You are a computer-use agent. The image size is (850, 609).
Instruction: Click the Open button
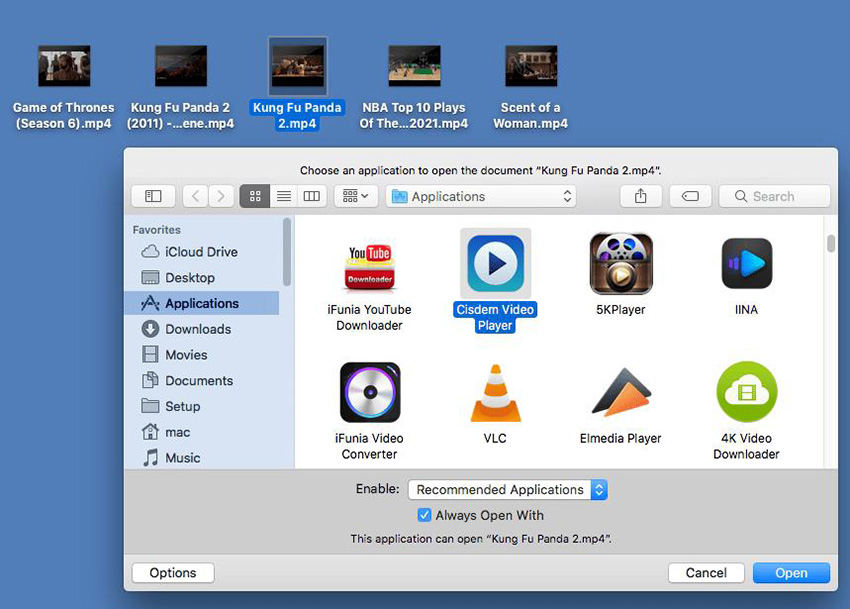point(791,572)
